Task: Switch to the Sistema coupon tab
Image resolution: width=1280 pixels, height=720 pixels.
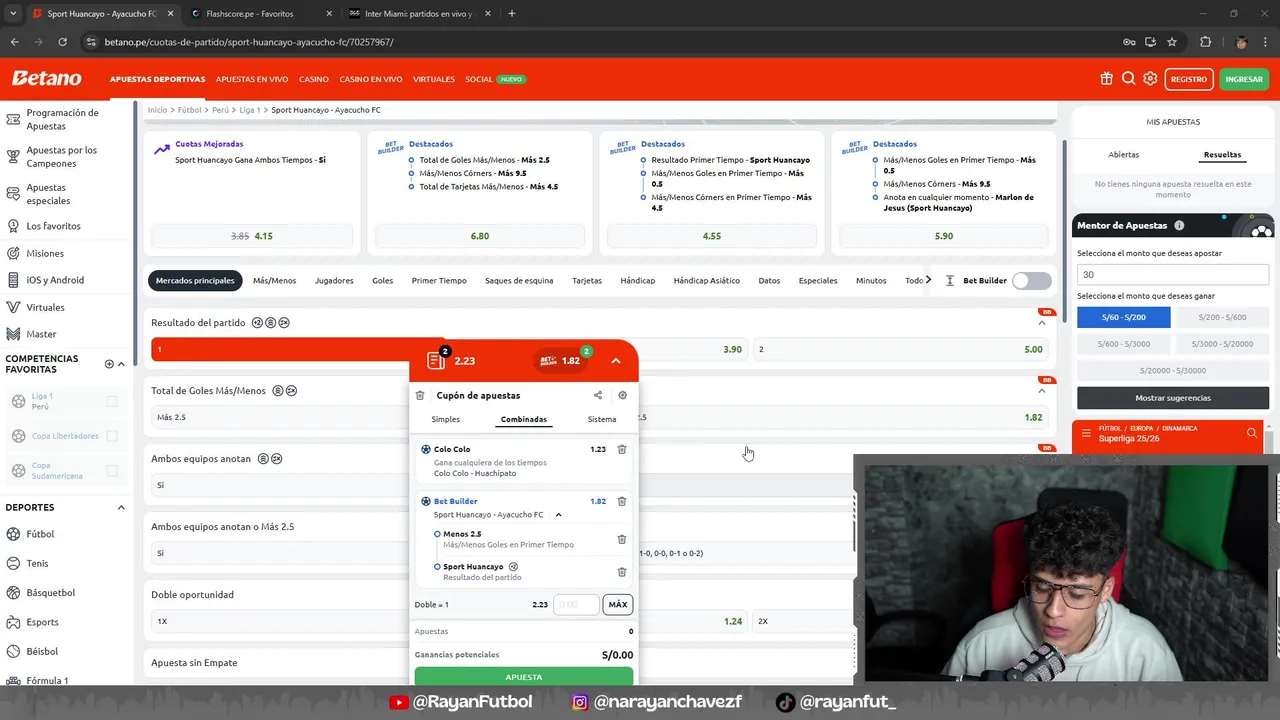Action: [602, 419]
